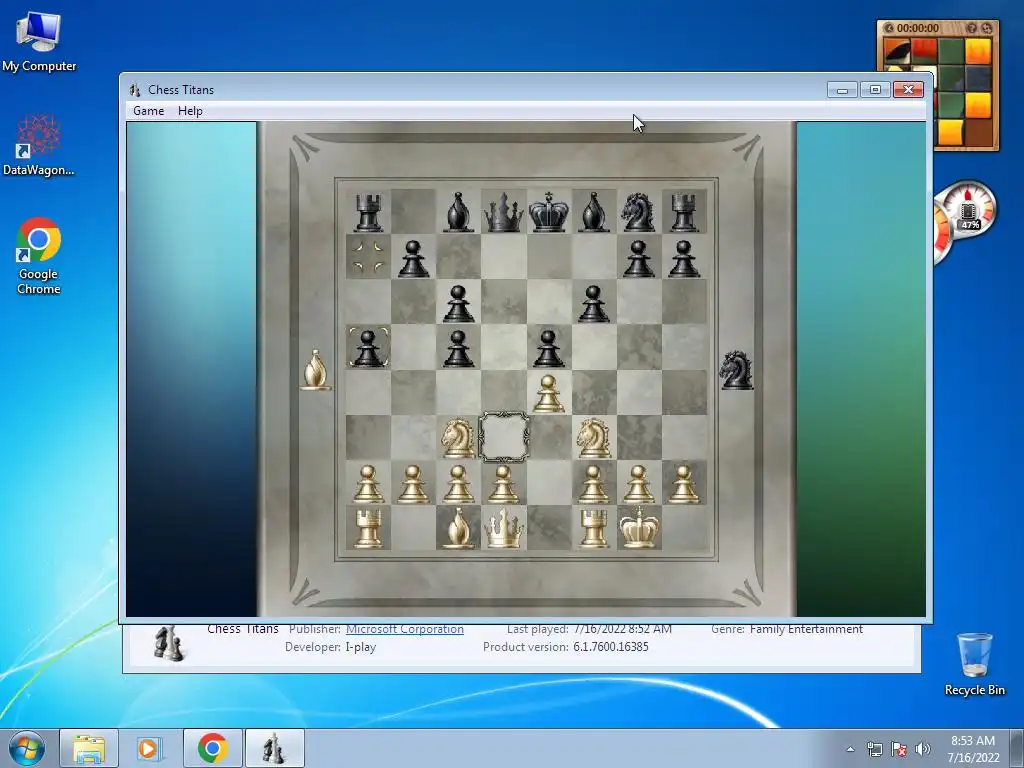The width and height of the screenshot is (1024, 768).
Task: Click the puzzle gadget timer clock icon
Action: 889,28
